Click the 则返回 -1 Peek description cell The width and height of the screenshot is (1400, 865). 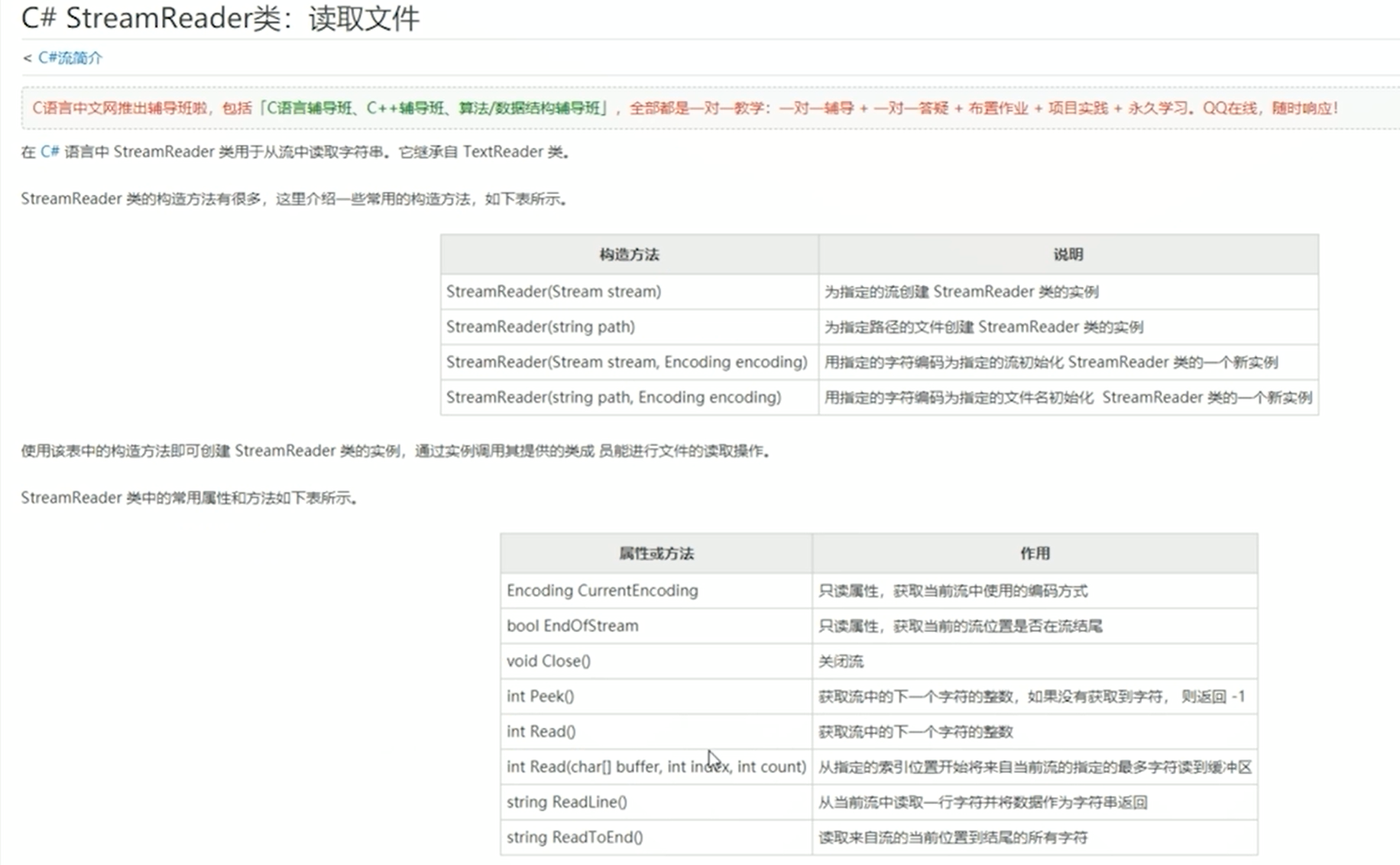pos(1035,695)
